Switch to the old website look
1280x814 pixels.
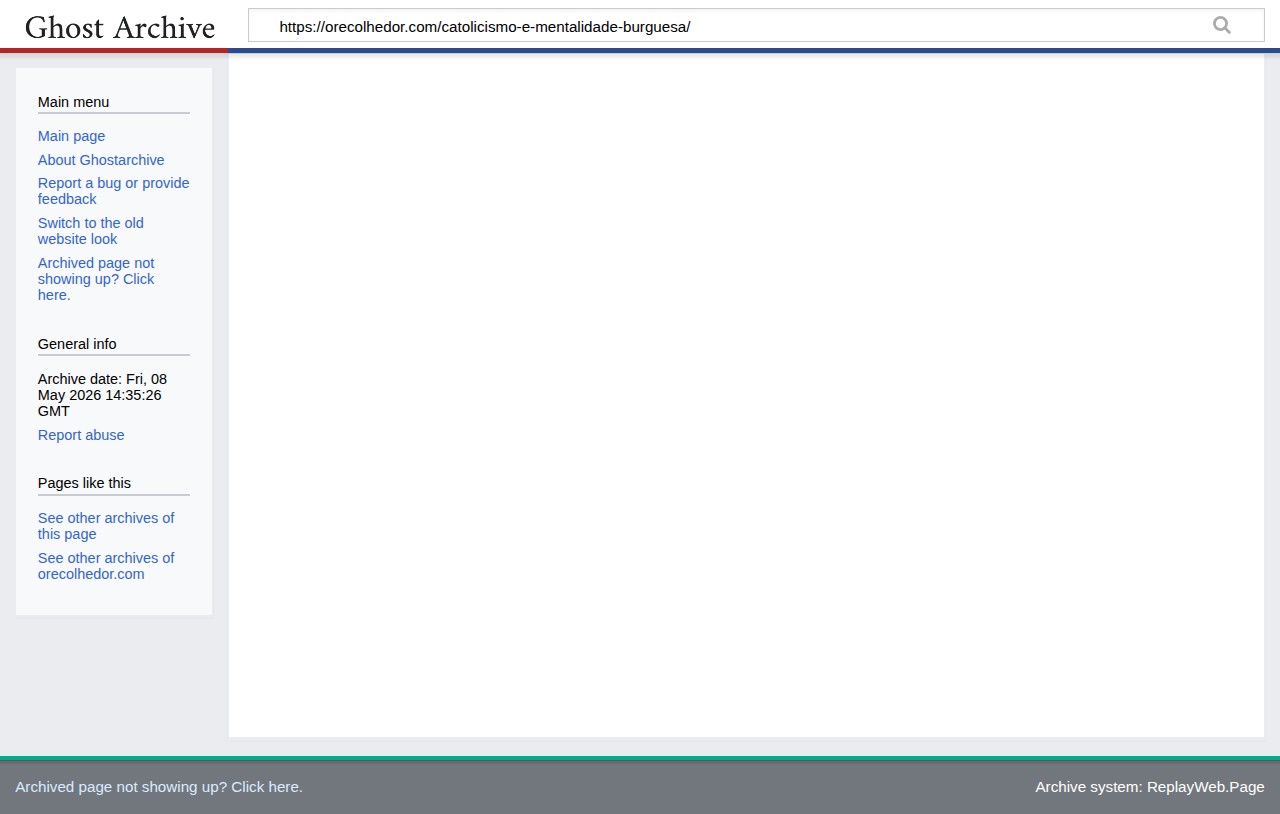[91, 231]
